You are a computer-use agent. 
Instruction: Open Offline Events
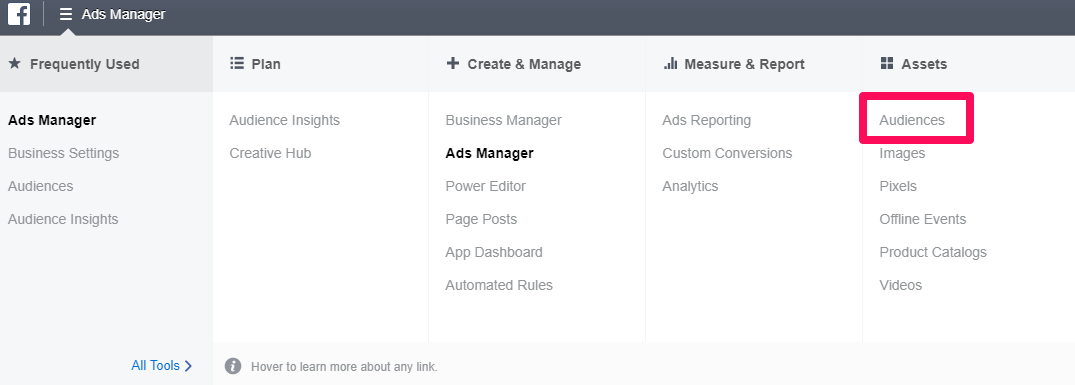[x=923, y=219]
